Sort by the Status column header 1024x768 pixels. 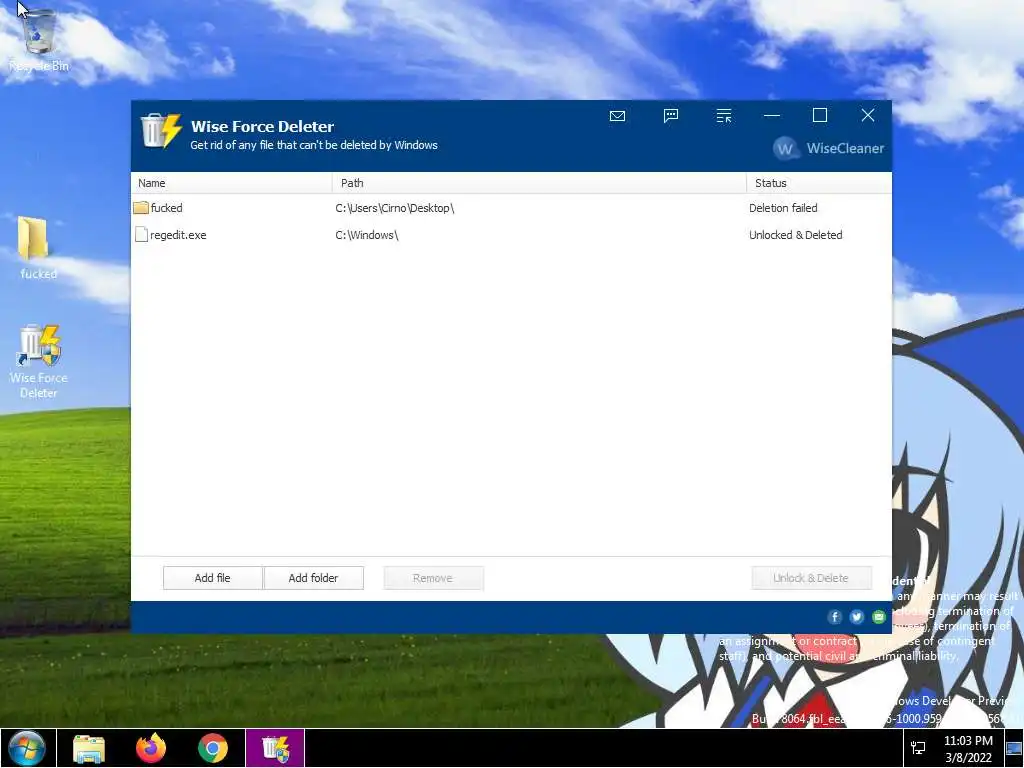819,183
